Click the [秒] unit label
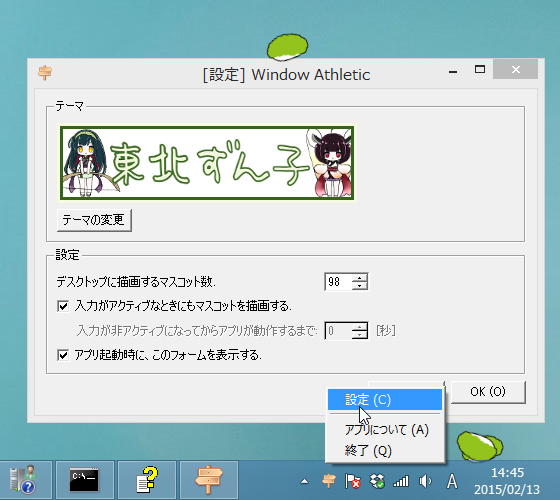The width and height of the screenshot is (560, 500). 386,331
